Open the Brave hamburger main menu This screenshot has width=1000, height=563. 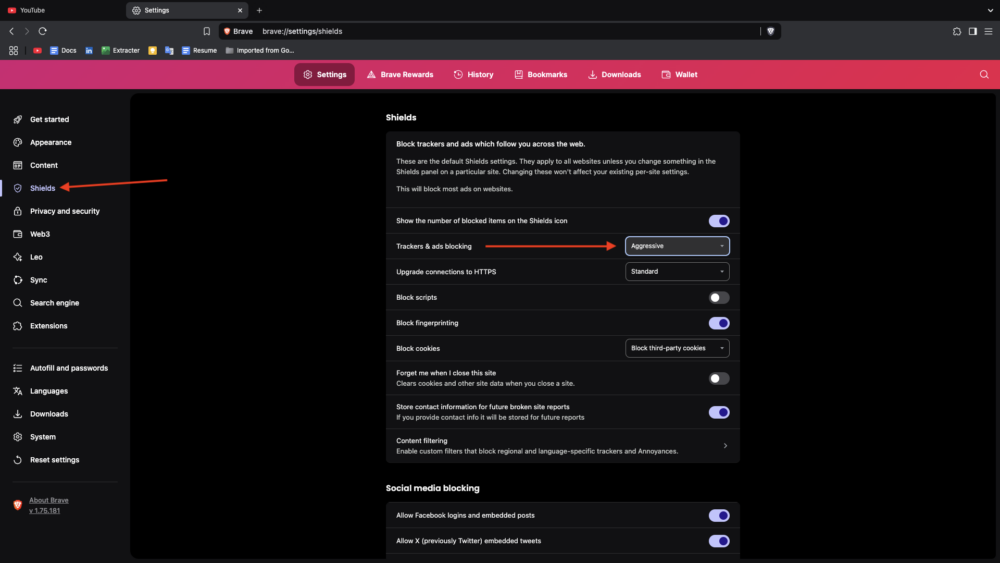pyautogui.click(x=988, y=31)
